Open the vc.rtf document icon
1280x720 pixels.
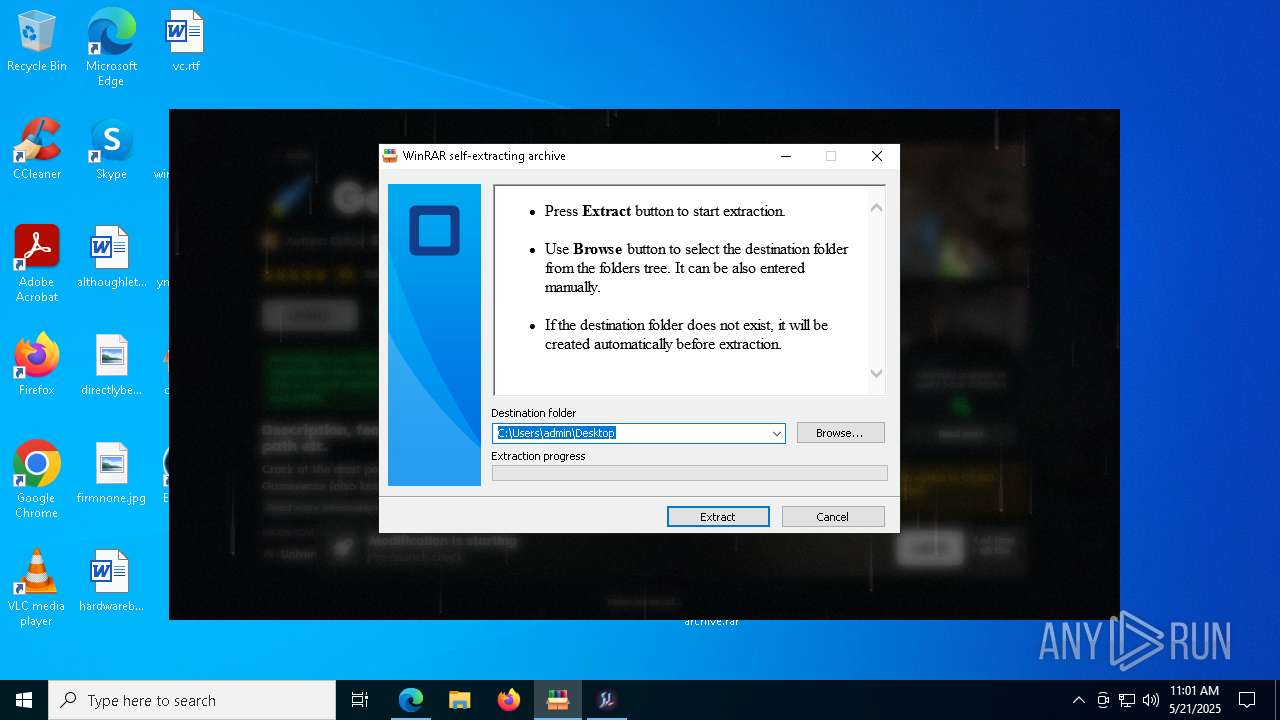tap(185, 42)
